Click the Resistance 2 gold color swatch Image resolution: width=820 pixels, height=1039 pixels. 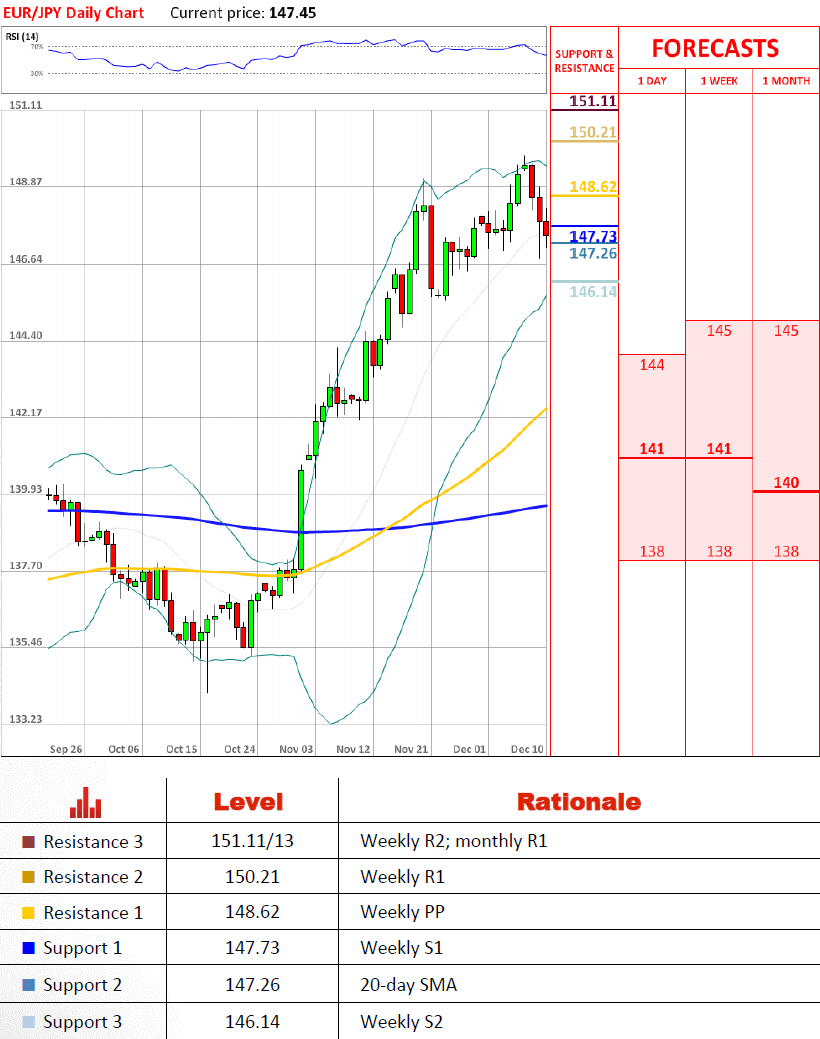pos(28,877)
